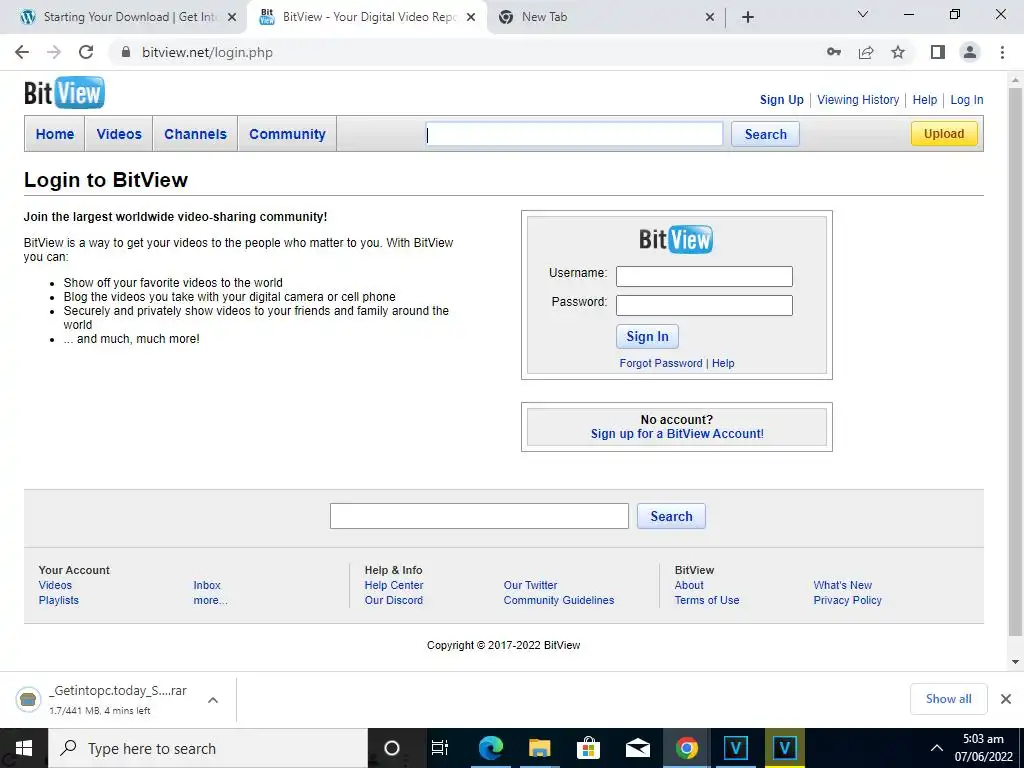This screenshot has height=768, width=1024.
Task: Click the top search input field
Action: tap(574, 134)
